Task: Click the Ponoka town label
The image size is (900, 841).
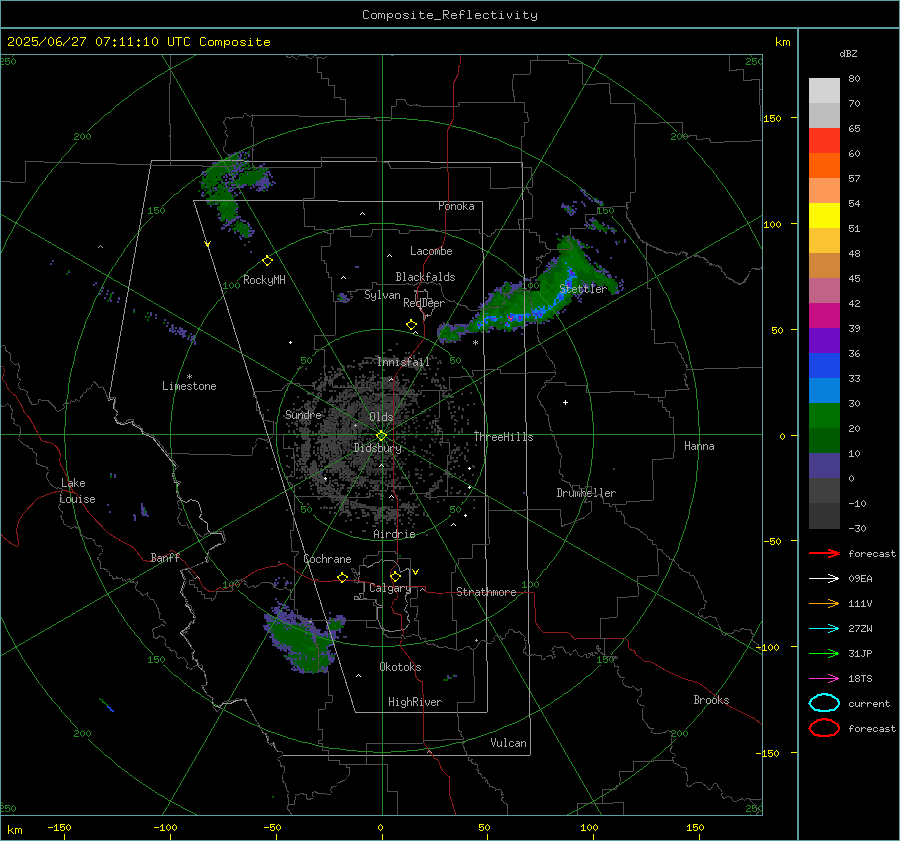Action: [x=456, y=206]
